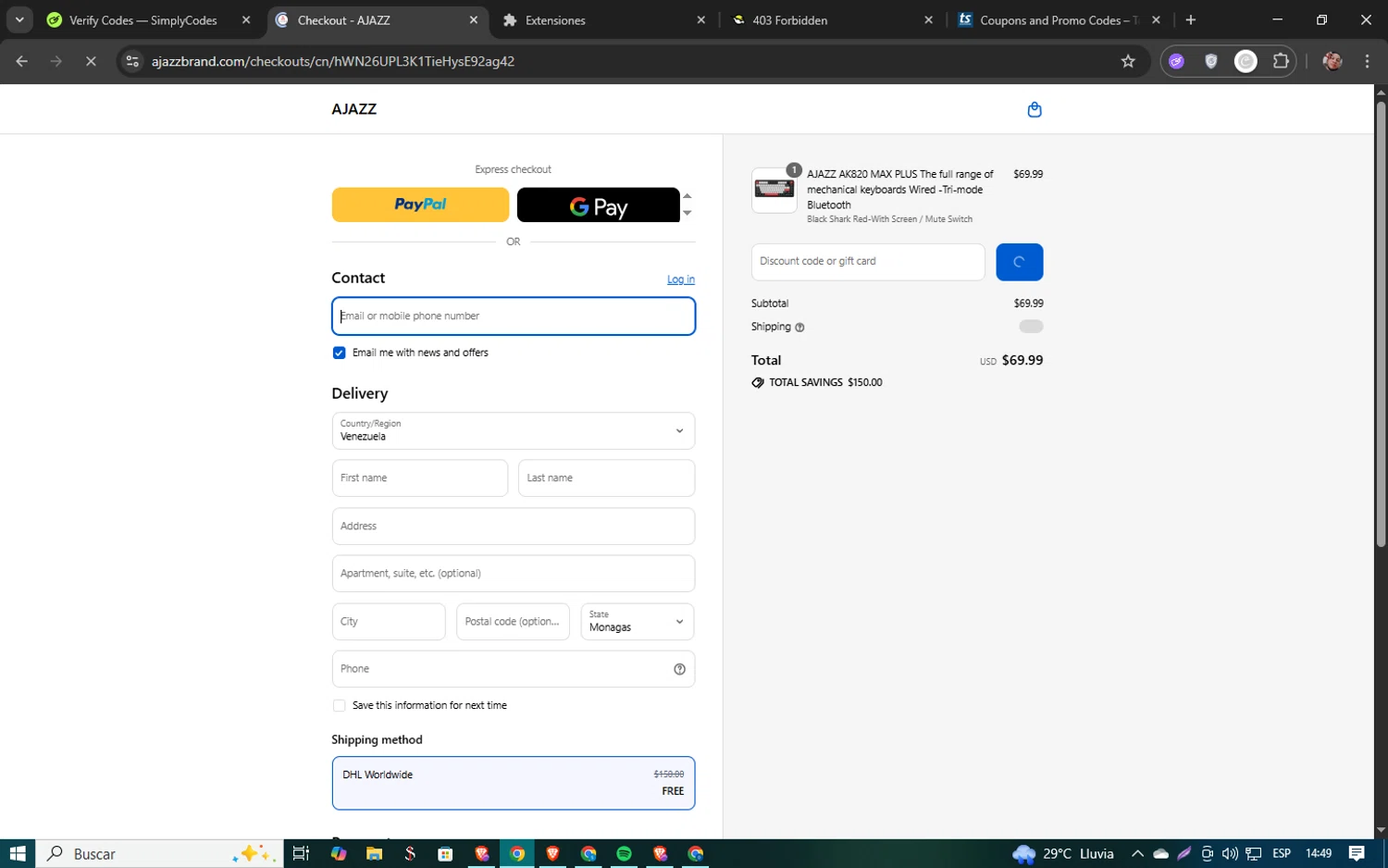Click the Discount code or gift card field
Screen dimensions: 1388x868
pyautogui.click(x=868, y=262)
